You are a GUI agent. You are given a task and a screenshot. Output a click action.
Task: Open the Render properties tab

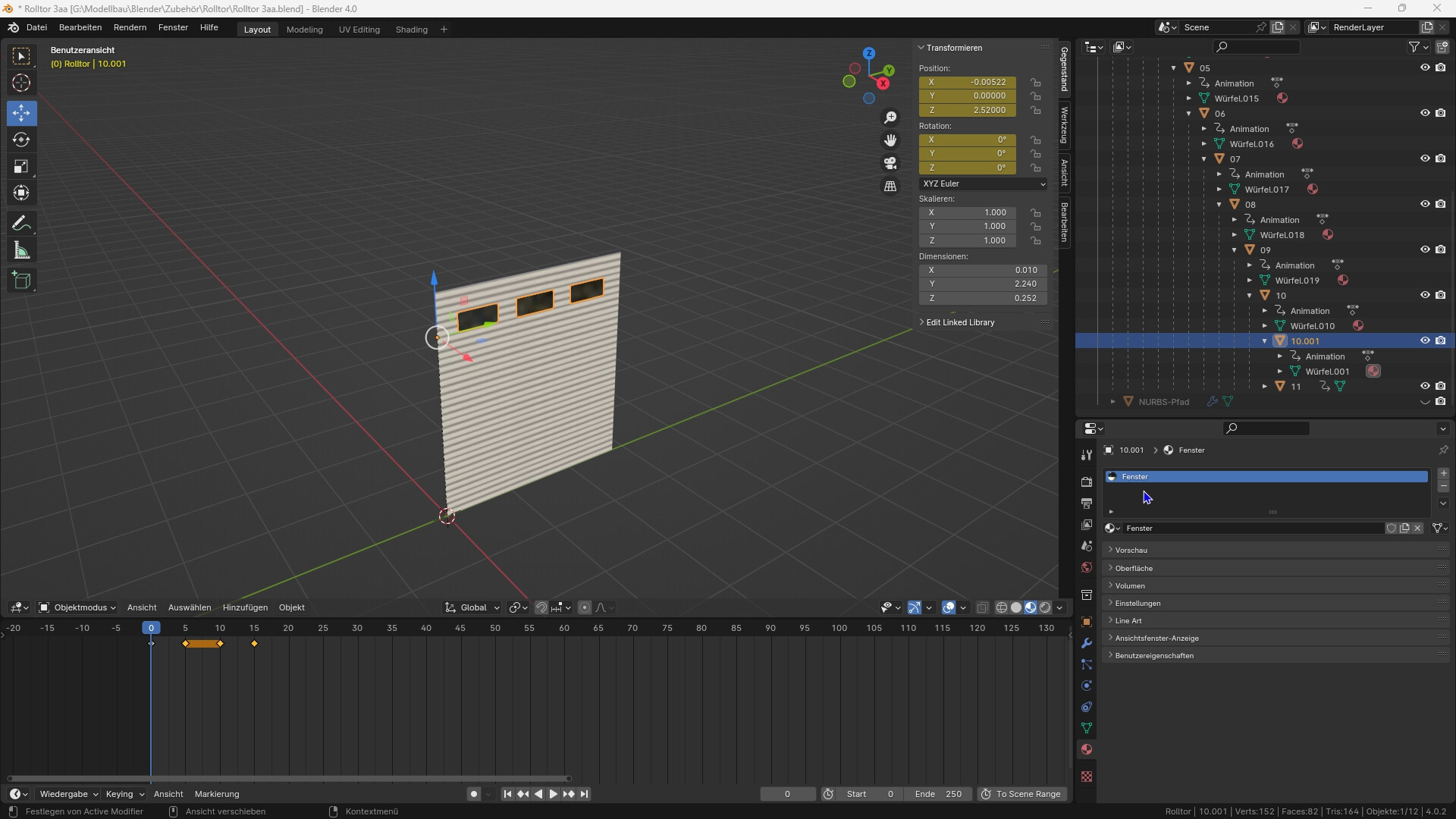click(x=1087, y=482)
